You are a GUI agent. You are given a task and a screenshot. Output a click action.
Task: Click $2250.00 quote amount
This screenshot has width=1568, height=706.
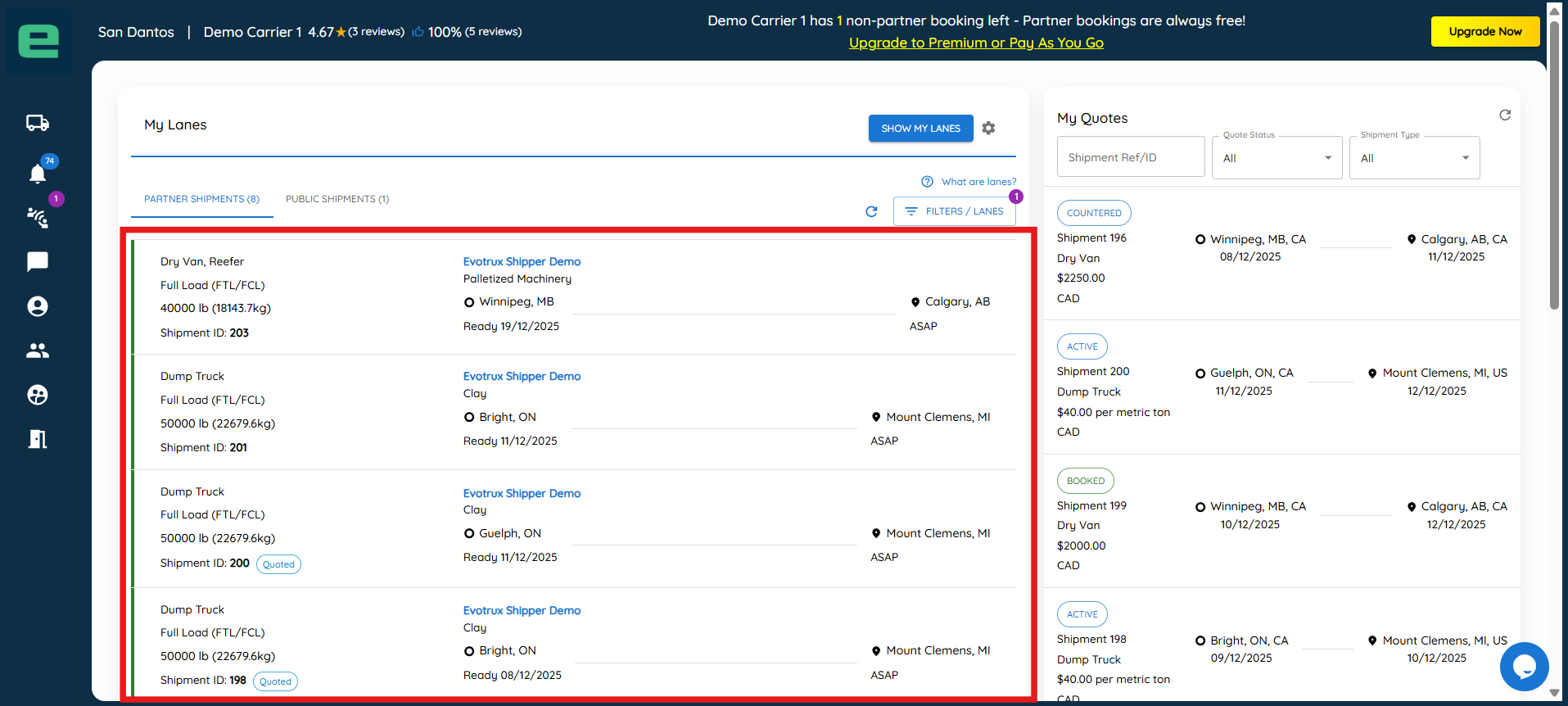(1081, 278)
